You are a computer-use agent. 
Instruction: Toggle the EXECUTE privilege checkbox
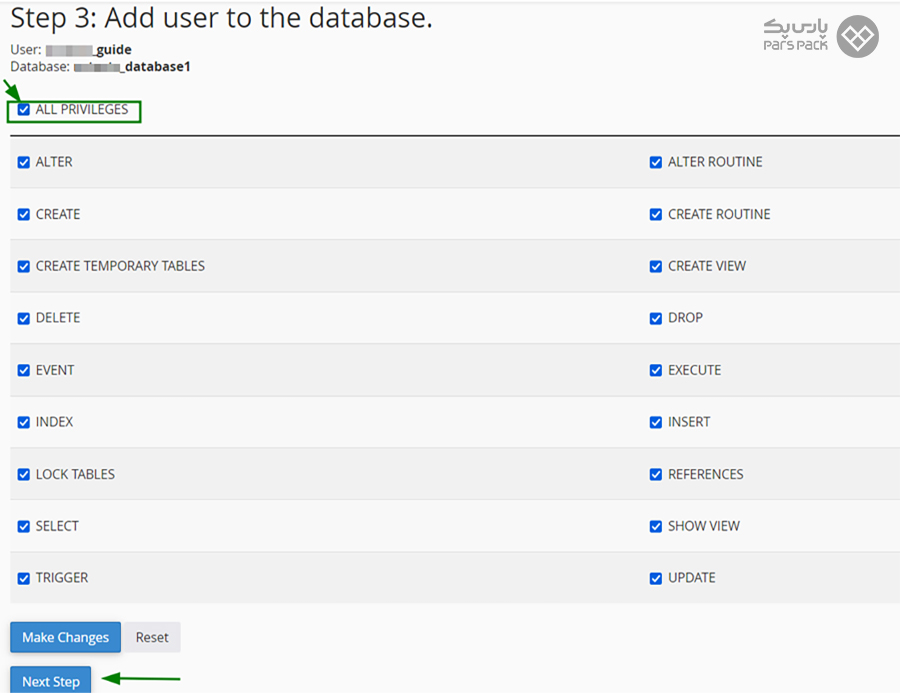pyautogui.click(x=655, y=370)
